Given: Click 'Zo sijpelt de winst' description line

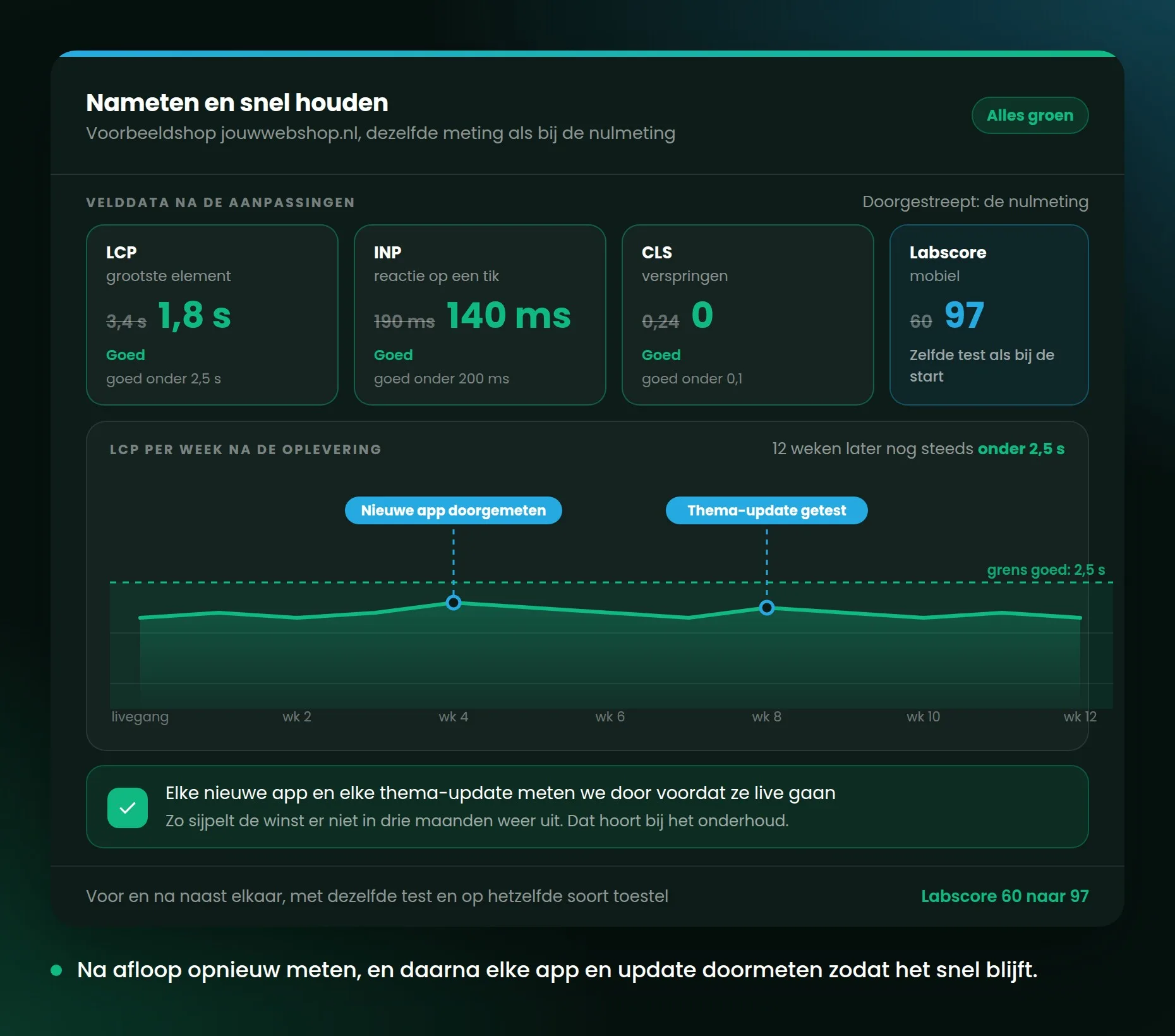Looking at the screenshot, I should click(477, 821).
